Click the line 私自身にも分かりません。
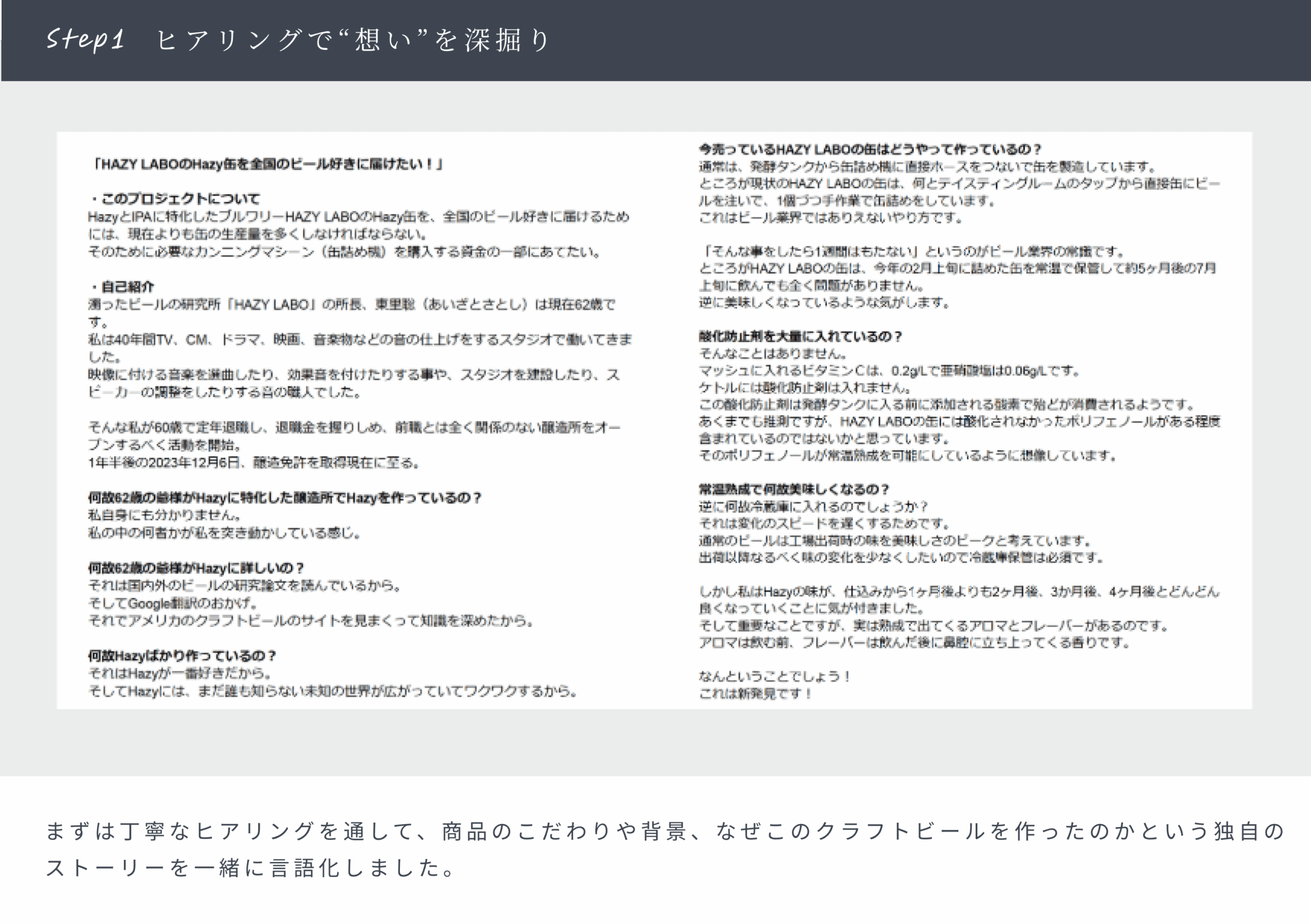Viewport: 1311px width, 924px height. tap(164, 515)
